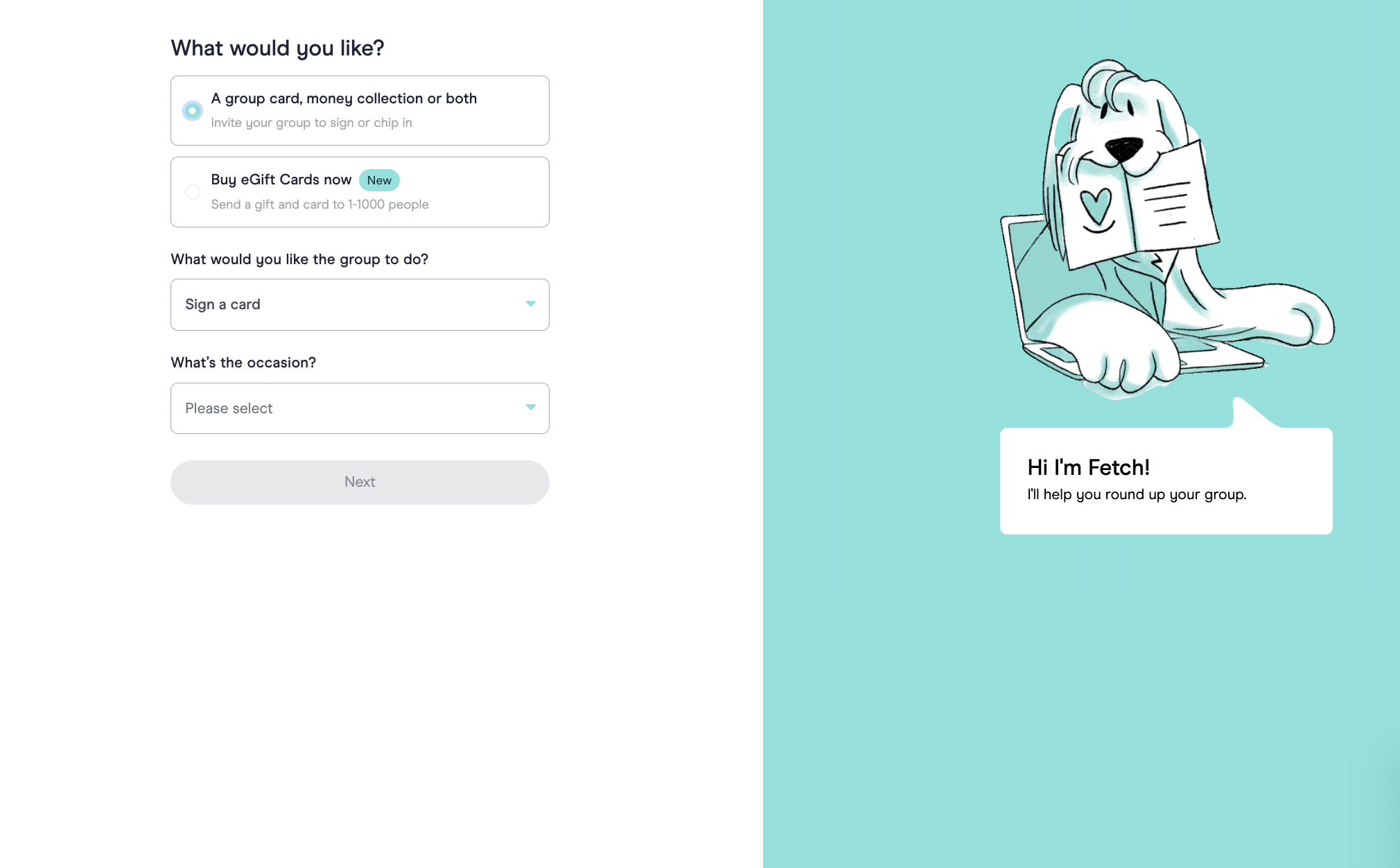Click the "Send a gift and card" subtitle
This screenshot has width=1400, height=868.
pos(320,205)
